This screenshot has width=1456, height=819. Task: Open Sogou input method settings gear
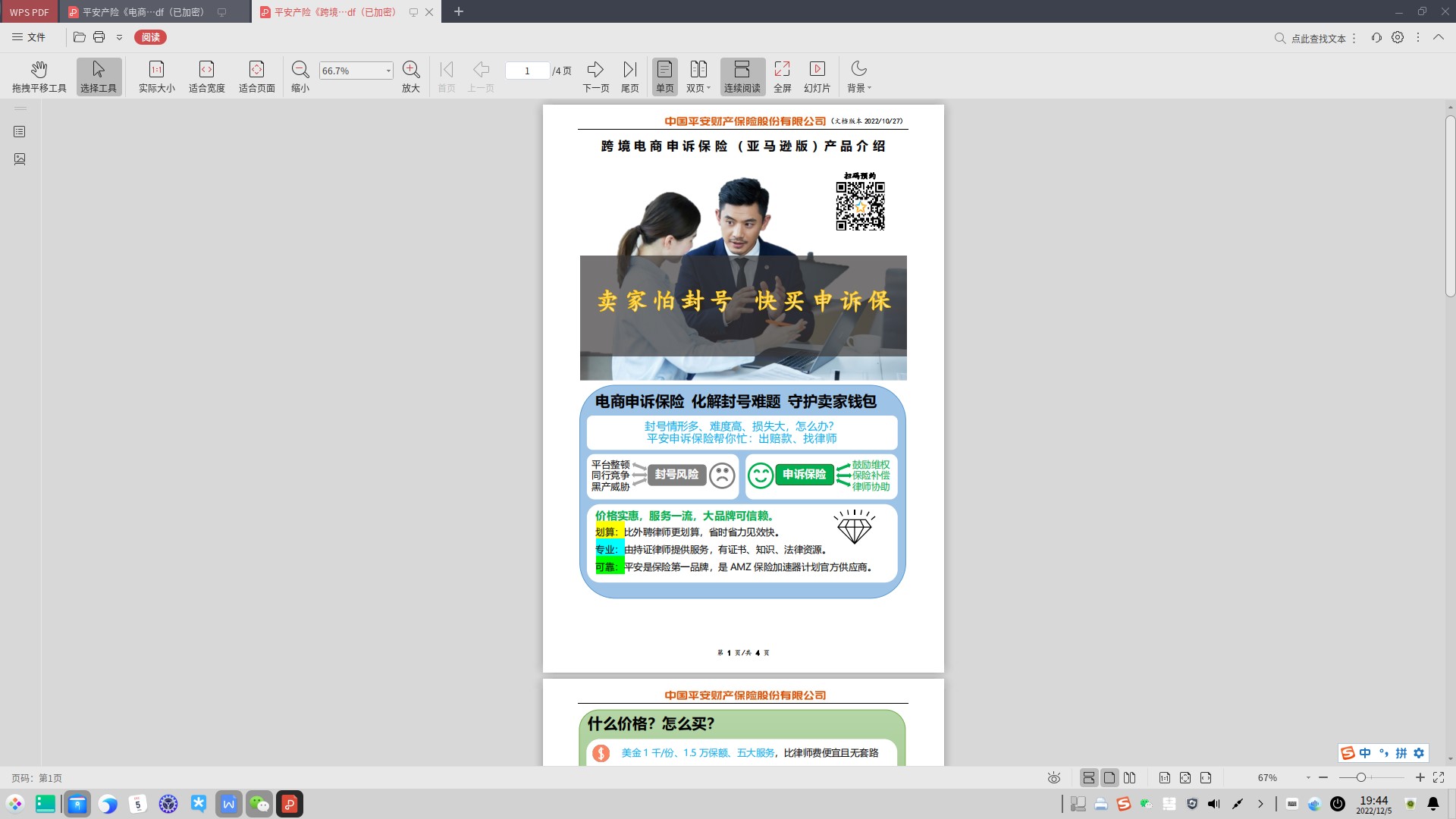[x=1419, y=753]
